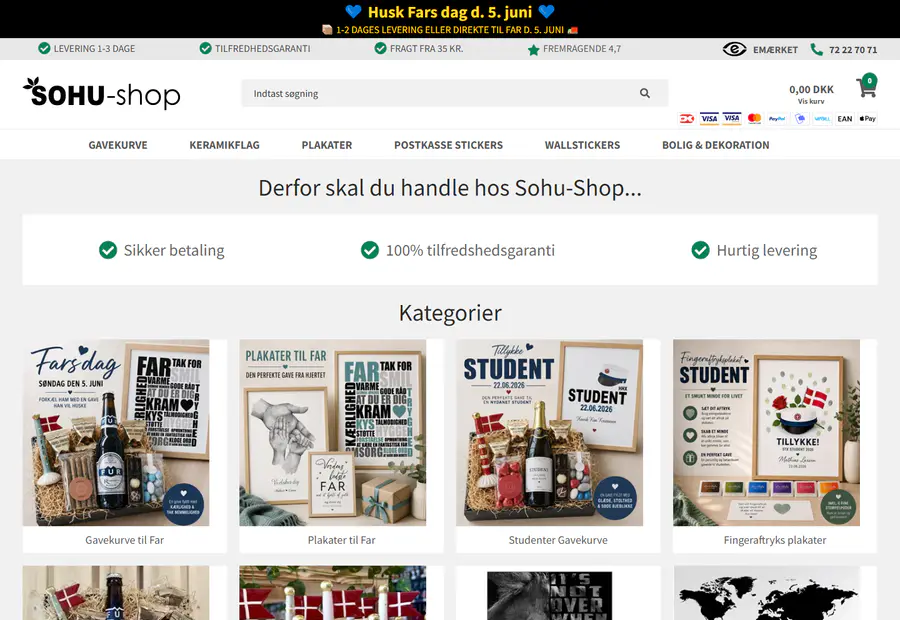This screenshot has height=620, width=900.
Task: Open the Studenter Gavekurve category link
Action: click(558, 540)
